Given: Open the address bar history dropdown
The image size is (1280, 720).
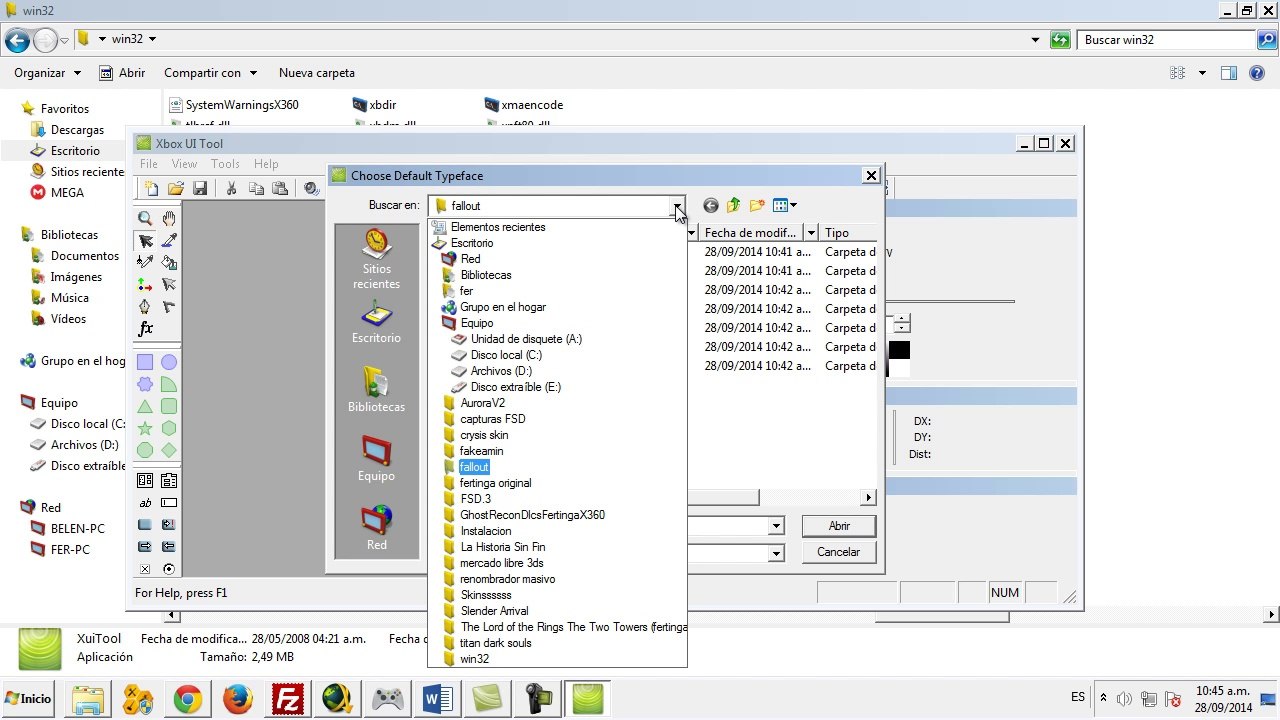Looking at the screenshot, I should [1036, 40].
